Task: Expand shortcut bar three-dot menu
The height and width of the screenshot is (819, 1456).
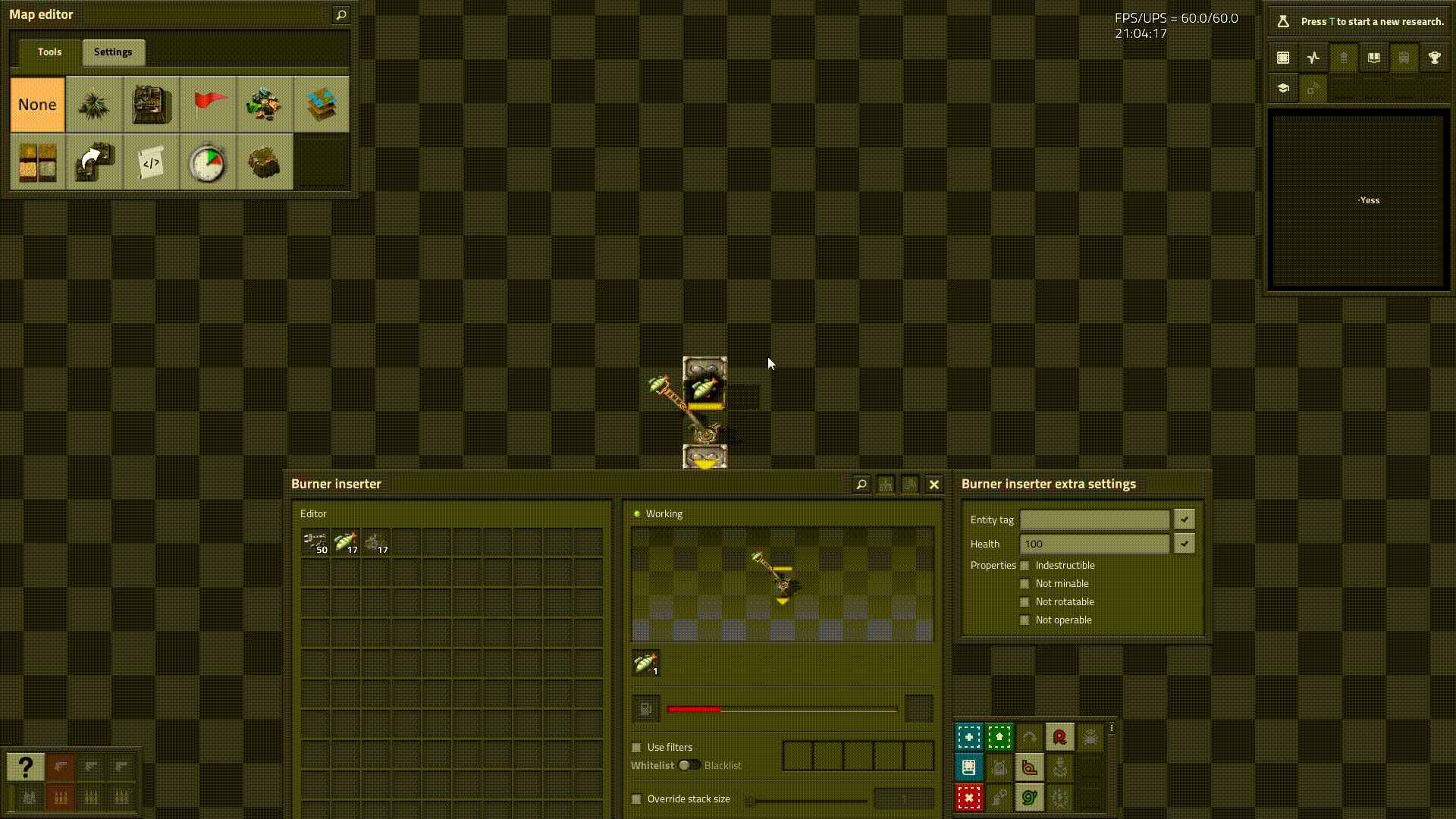Action: pyautogui.click(x=1112, y=728)
